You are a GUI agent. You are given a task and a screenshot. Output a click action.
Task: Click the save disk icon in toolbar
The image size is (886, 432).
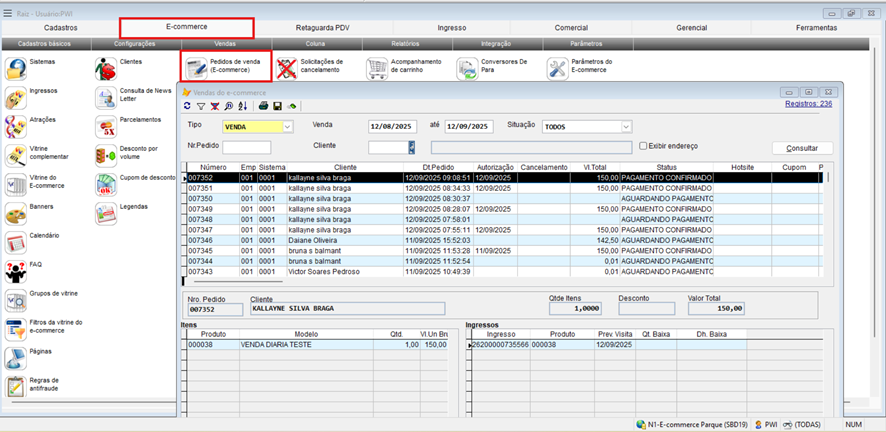pos(277,105)
